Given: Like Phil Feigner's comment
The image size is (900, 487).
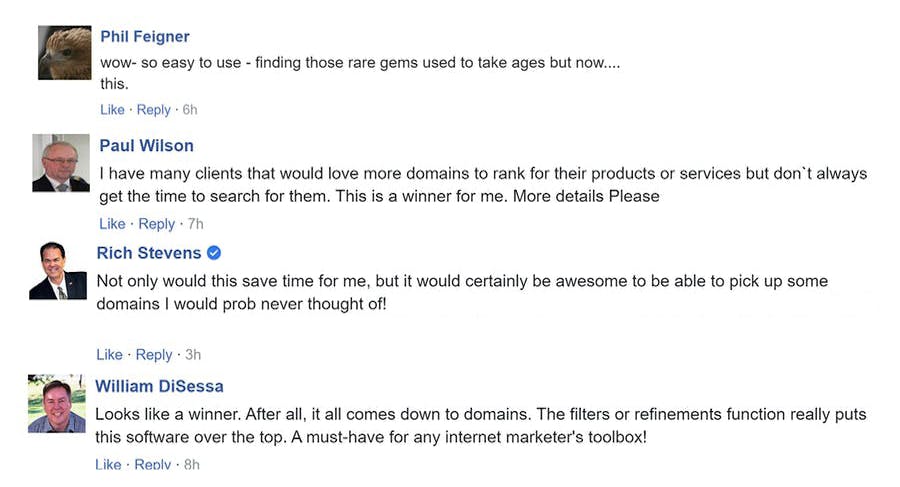Looking at the screenshot, I should coord(112,110).
